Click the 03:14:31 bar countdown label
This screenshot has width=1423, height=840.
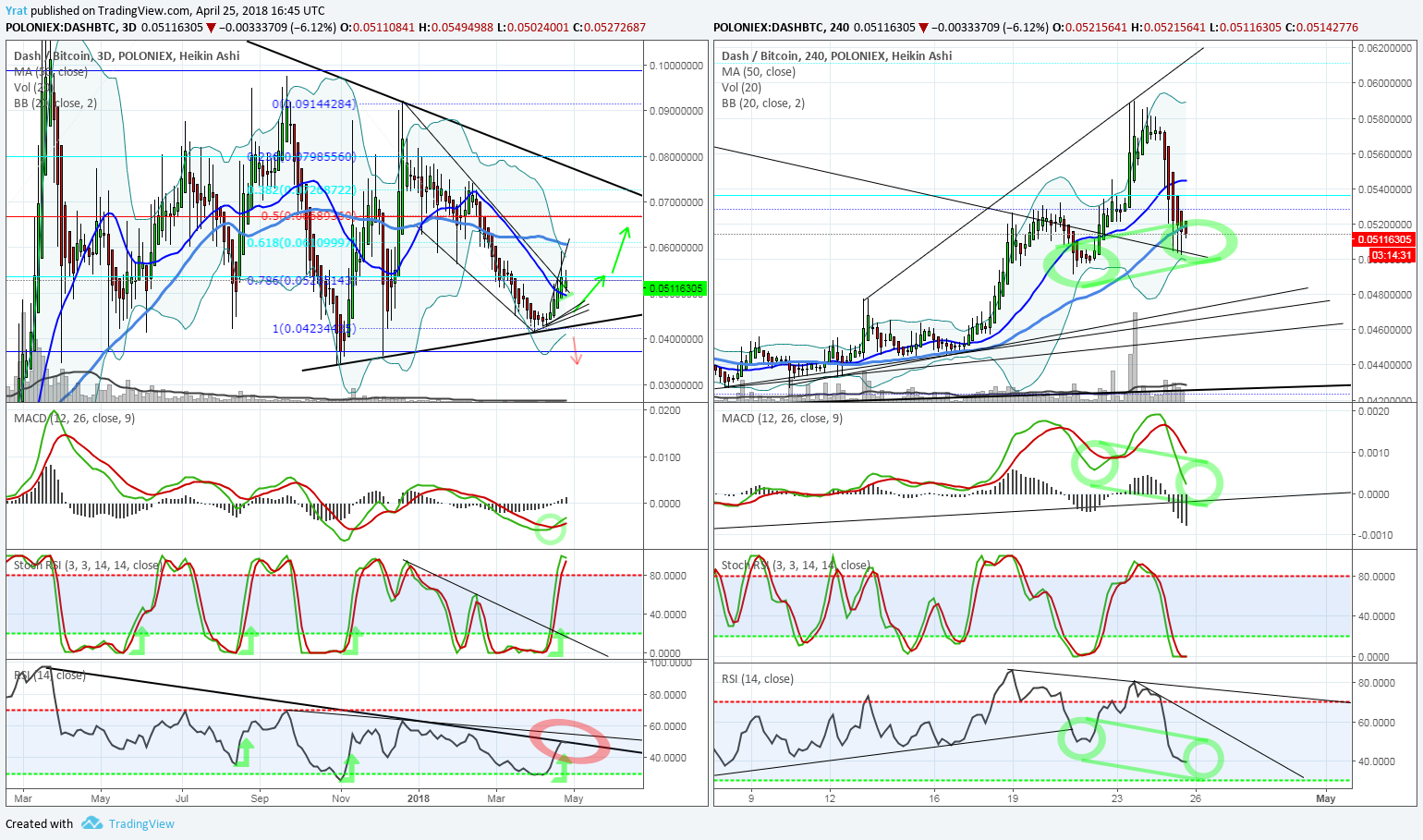click(x=1391, y=255)
